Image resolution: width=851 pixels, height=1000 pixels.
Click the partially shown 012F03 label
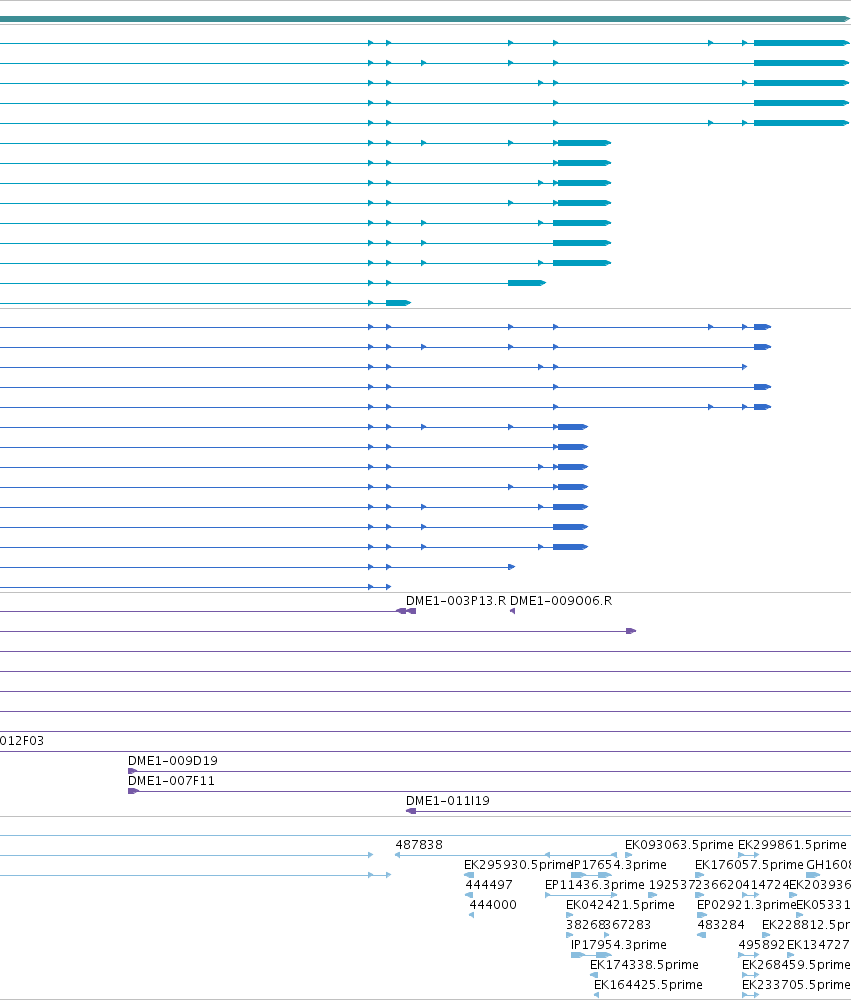[x=22, y=741]
